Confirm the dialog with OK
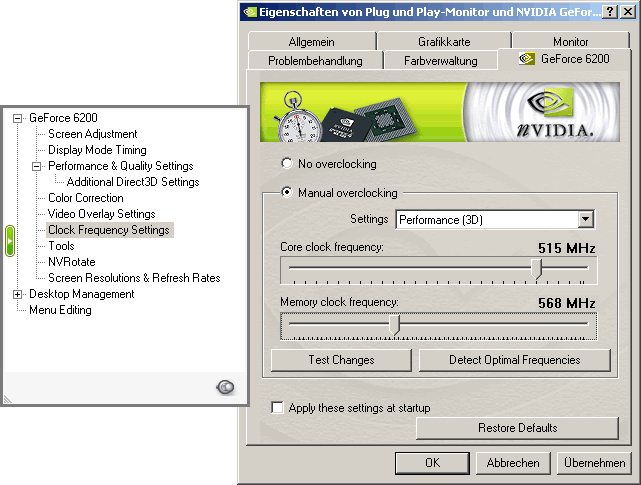This screenshot has width=641, height=485. point(433,463)
